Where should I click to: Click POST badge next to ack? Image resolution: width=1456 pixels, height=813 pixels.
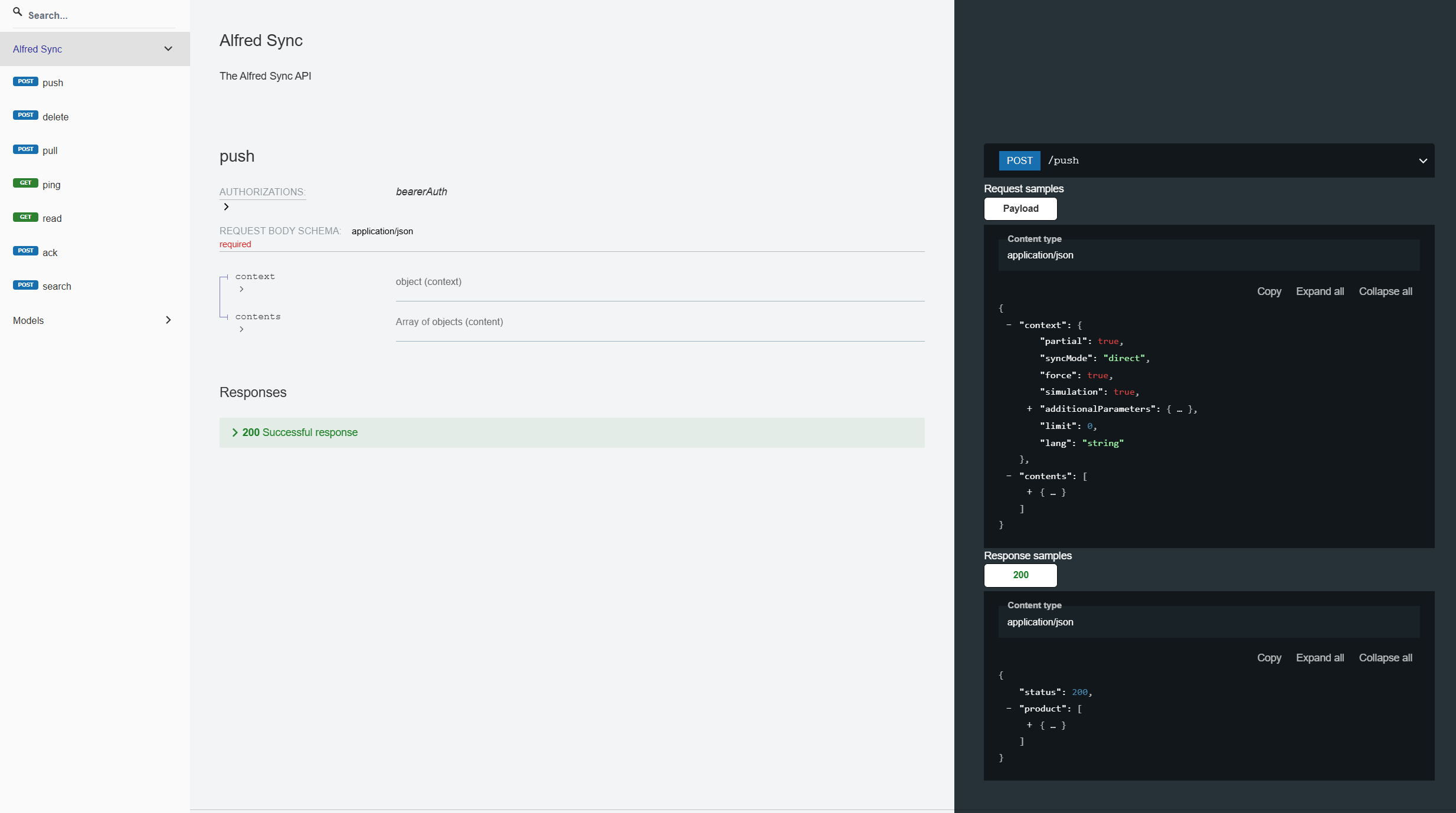pyautogui.click(x=25, y=251)
